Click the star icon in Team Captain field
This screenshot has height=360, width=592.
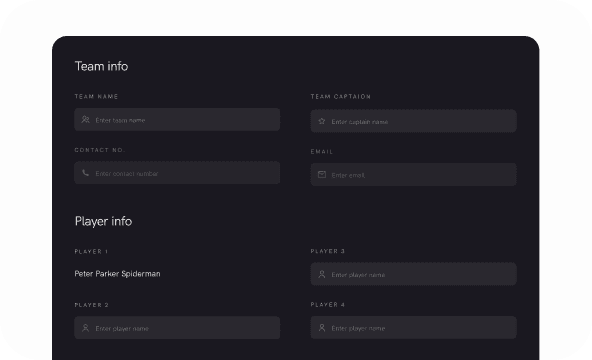pyautogui.click(x=322, y=121)
